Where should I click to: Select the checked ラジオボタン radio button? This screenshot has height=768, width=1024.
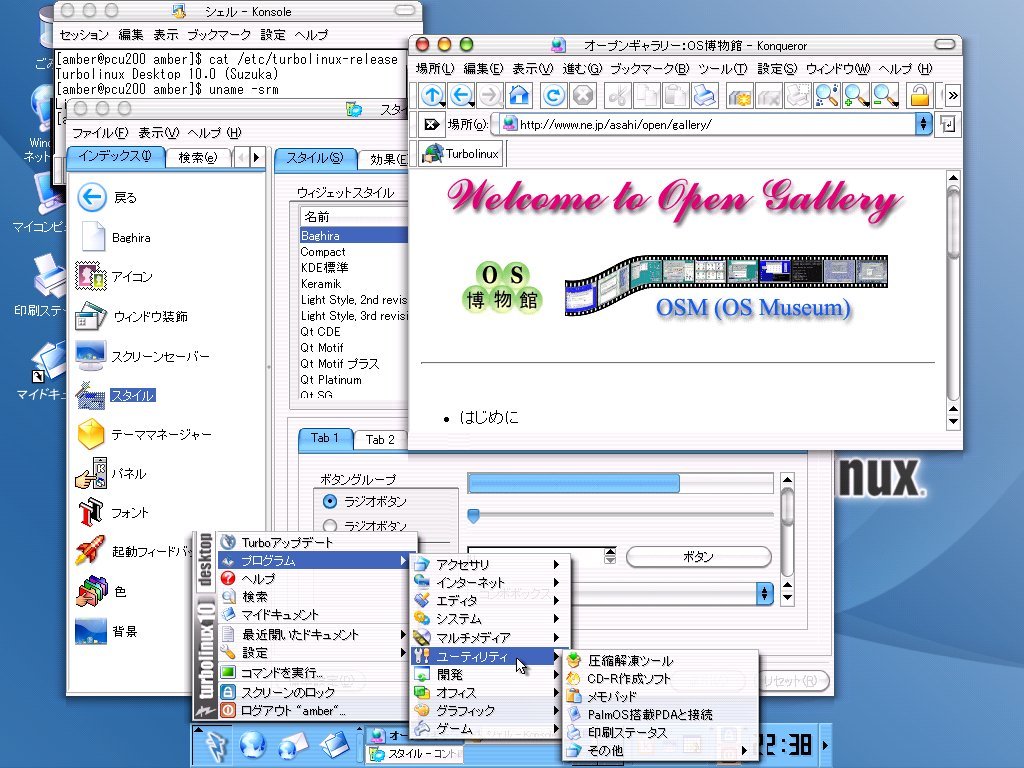[x=330, y=502]
